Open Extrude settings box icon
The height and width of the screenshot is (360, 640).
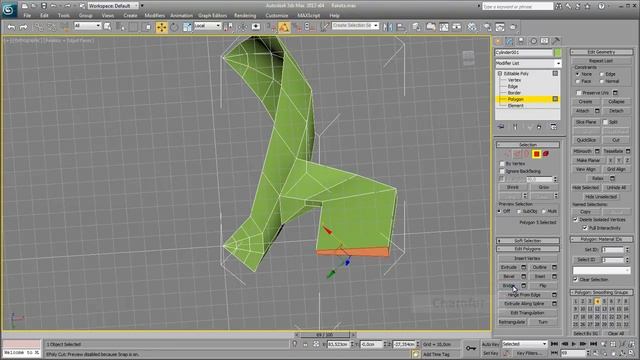pos(524,267)
